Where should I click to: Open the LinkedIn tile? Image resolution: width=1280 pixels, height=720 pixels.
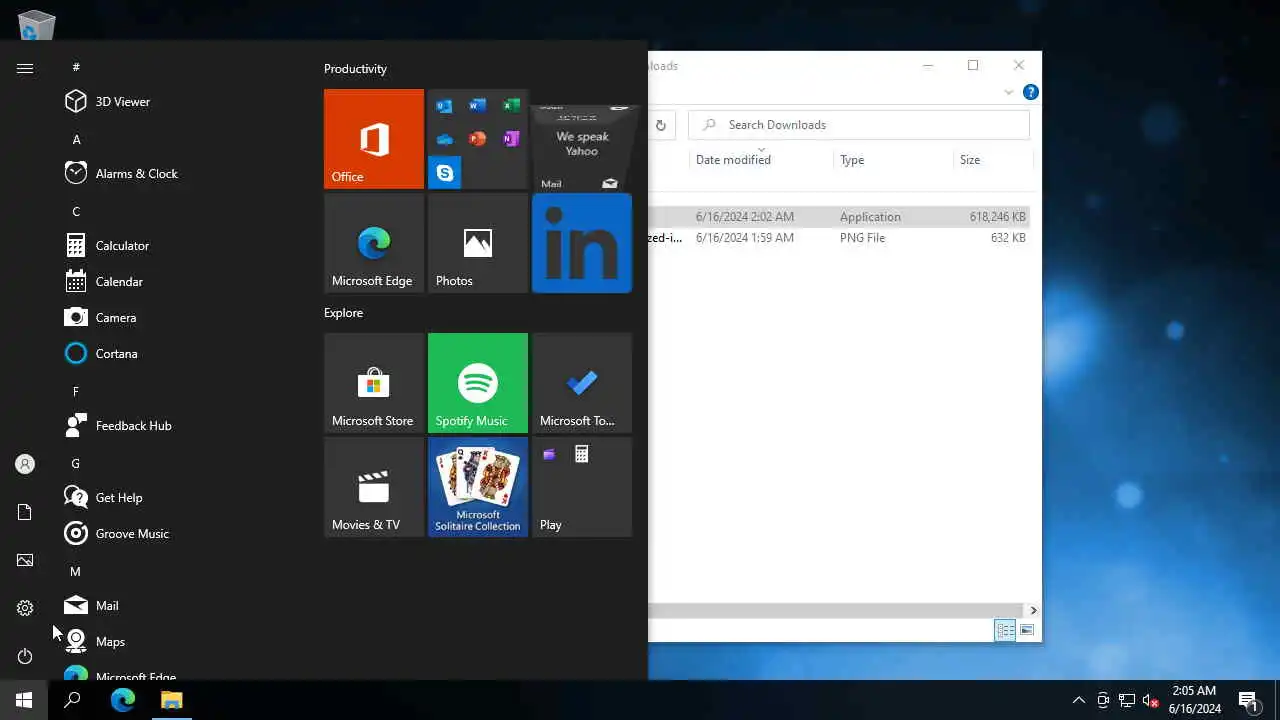[582, 243]
